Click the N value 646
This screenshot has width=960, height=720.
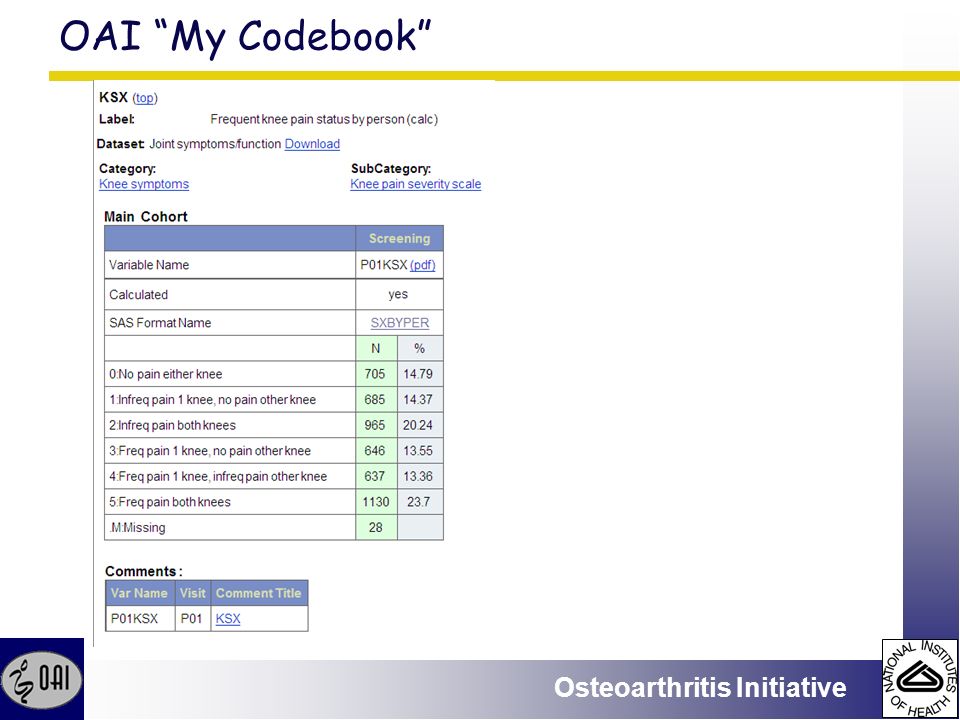tap(375, 451)
